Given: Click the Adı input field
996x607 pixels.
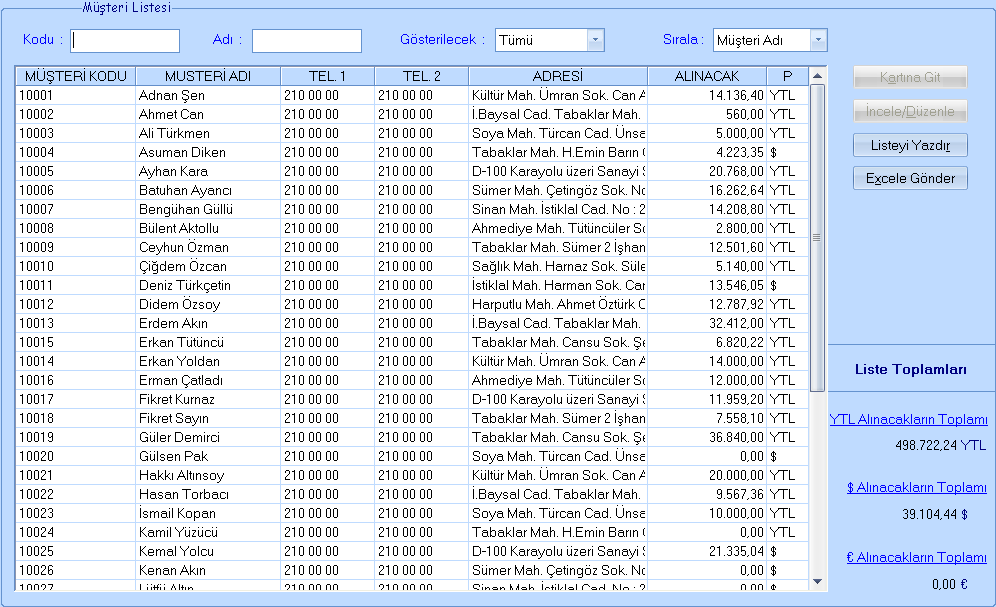Looking at the screenshot, I should 307,41.
